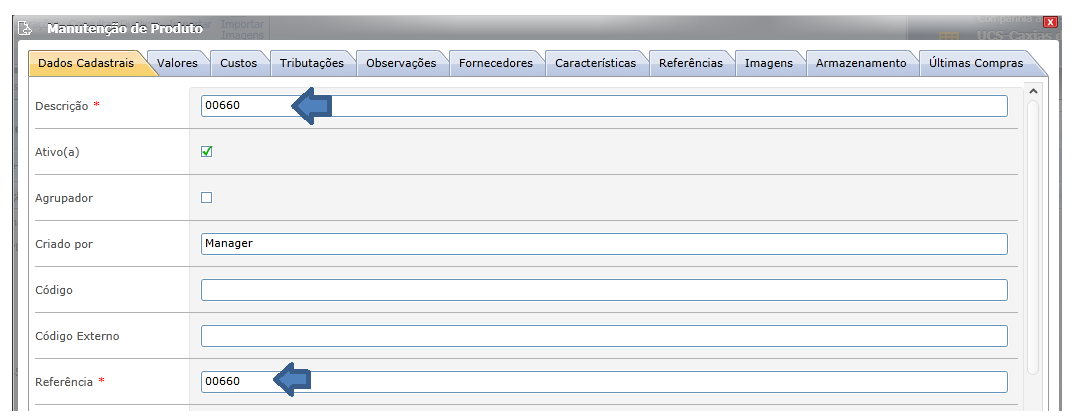Enable the Agrupador checkbox
This screenshot has width=1076, height=418.
coord(207,198)
